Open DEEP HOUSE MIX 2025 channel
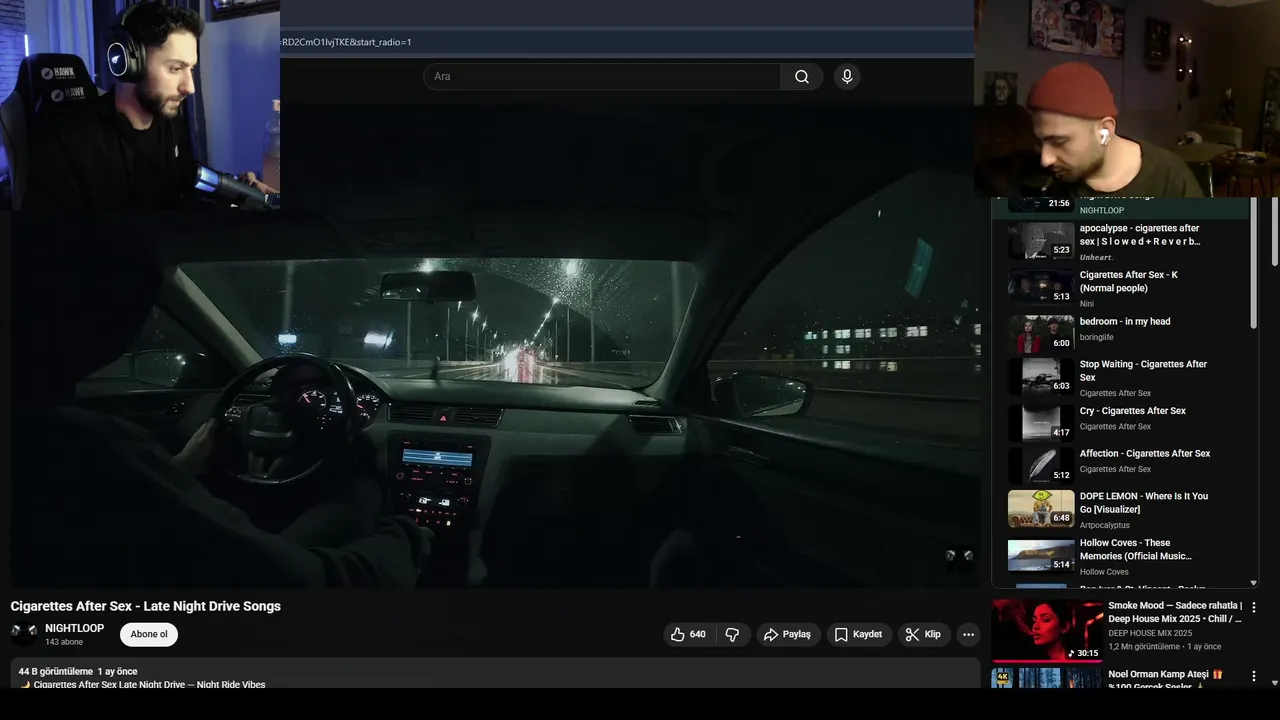 (1150, 633)
